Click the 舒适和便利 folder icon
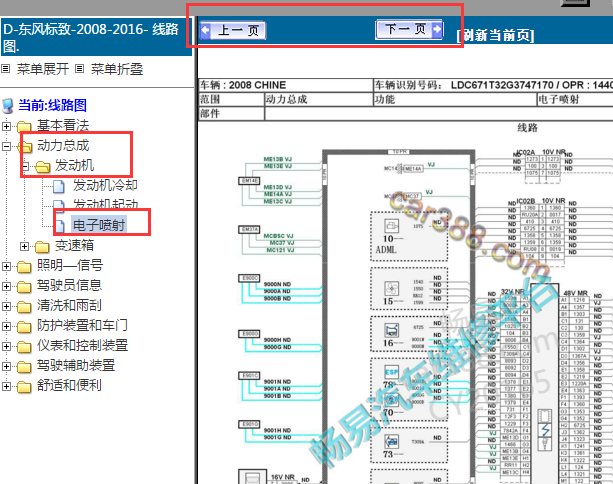Screen dimensions: 613x484 point(24,387)
